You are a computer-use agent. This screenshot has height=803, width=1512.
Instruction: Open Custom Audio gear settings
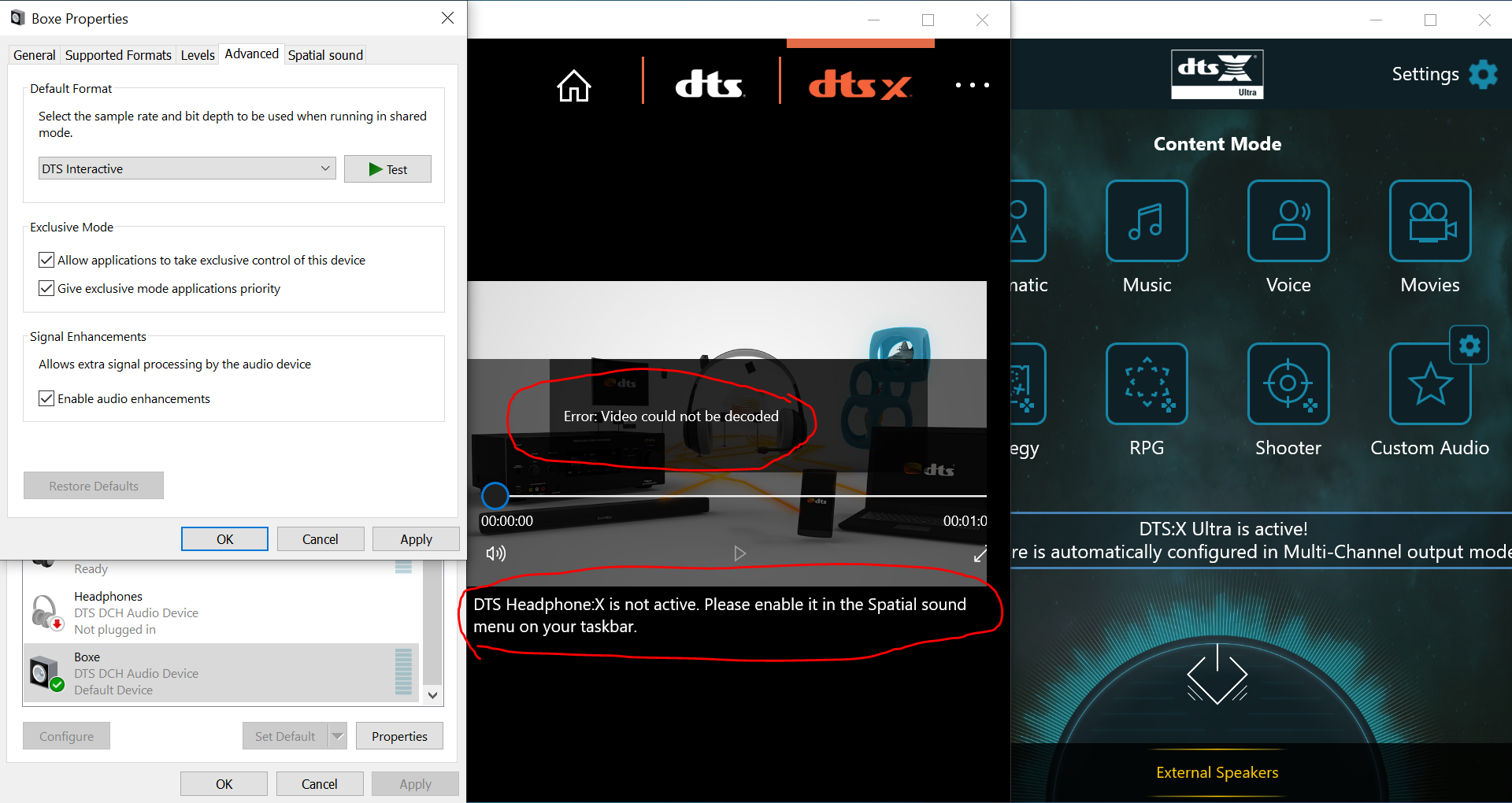tap(1469, 345)
